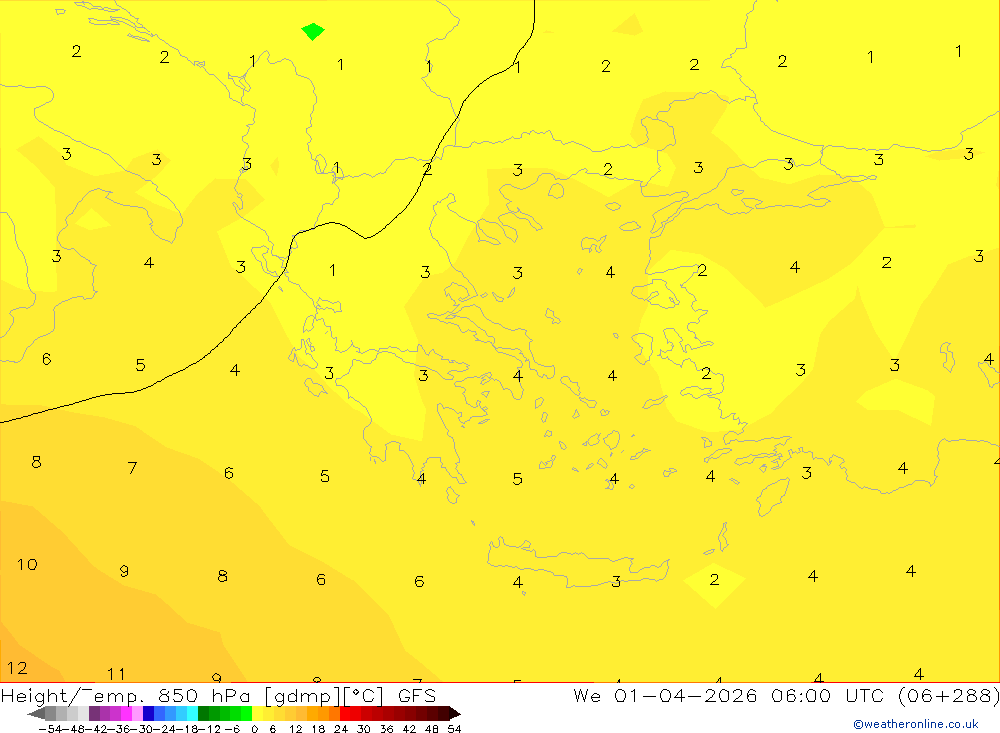The height and width of the screenshot is (733, 1000).
Task: Pick the dark green legend swatch above -12
Action: coord(203,713)
